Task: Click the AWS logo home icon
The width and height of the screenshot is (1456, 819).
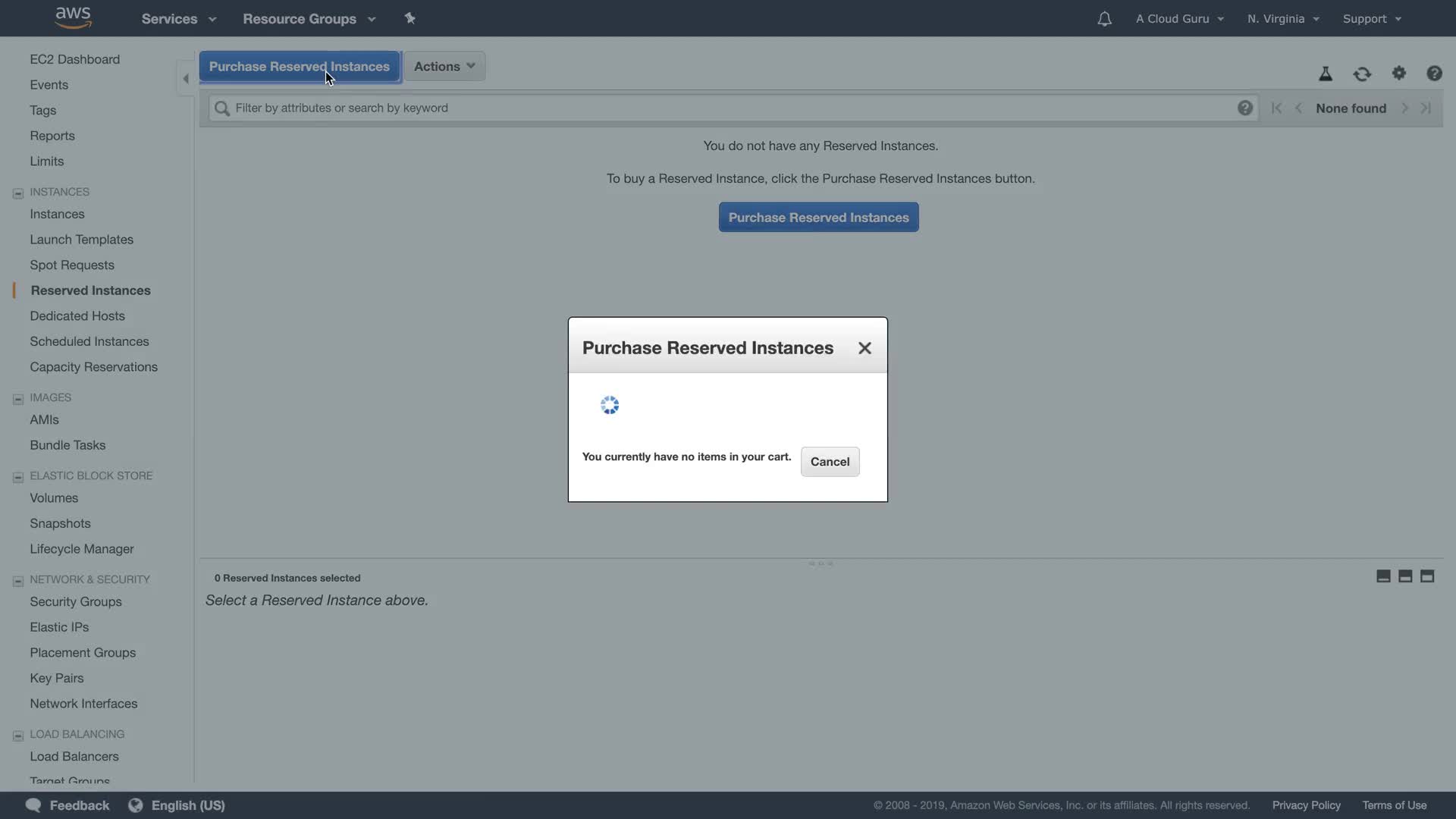Action: pyautogui.click(x=74, y=17)
